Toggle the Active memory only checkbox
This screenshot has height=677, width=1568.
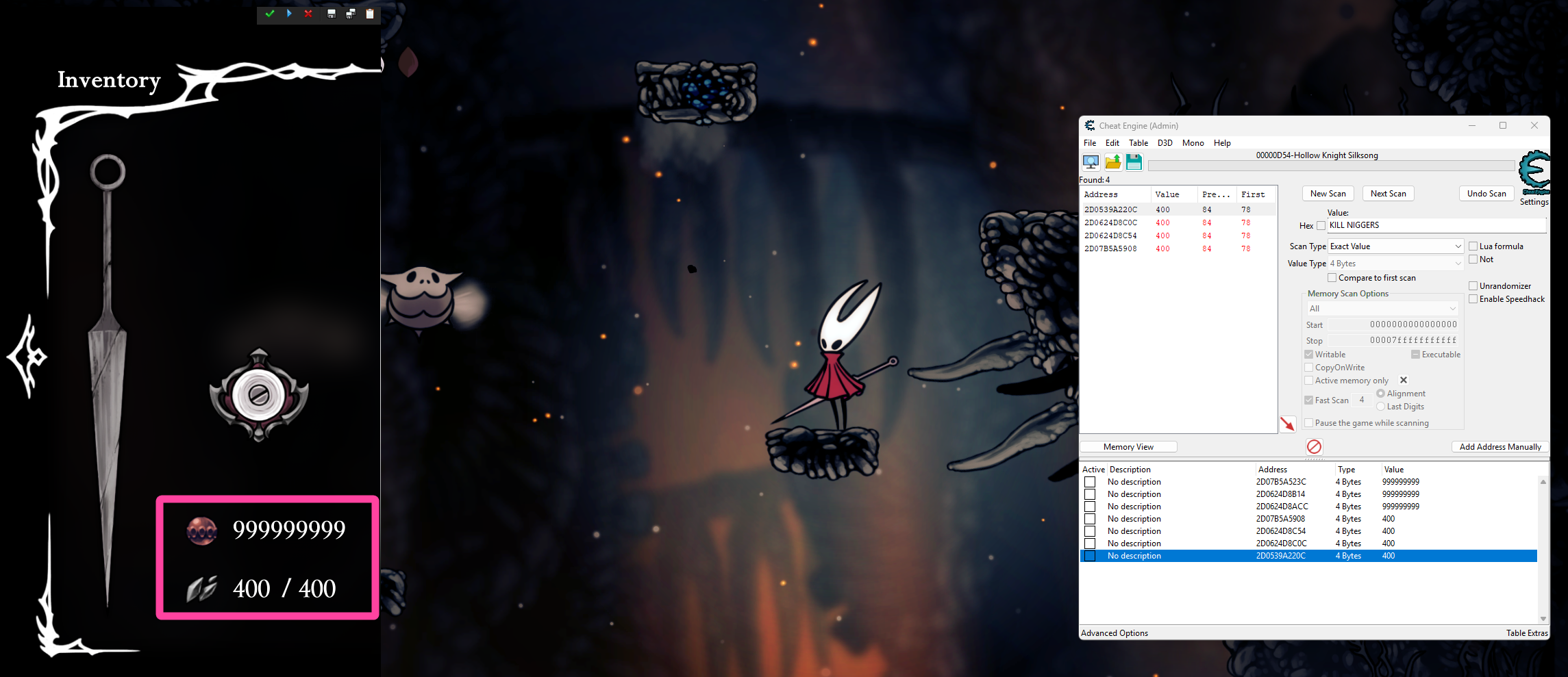(1309, 381)
